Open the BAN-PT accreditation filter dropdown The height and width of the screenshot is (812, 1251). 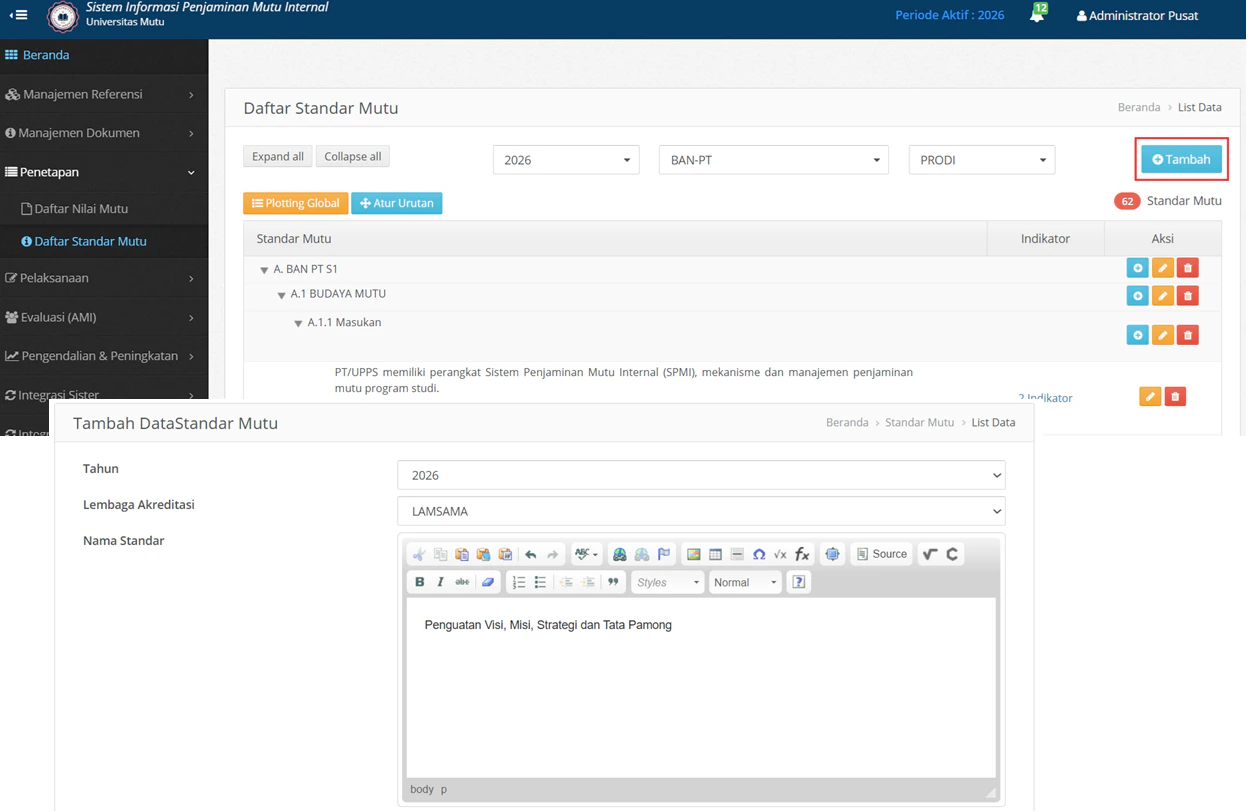pyautogui.click(x=773, y=160)
